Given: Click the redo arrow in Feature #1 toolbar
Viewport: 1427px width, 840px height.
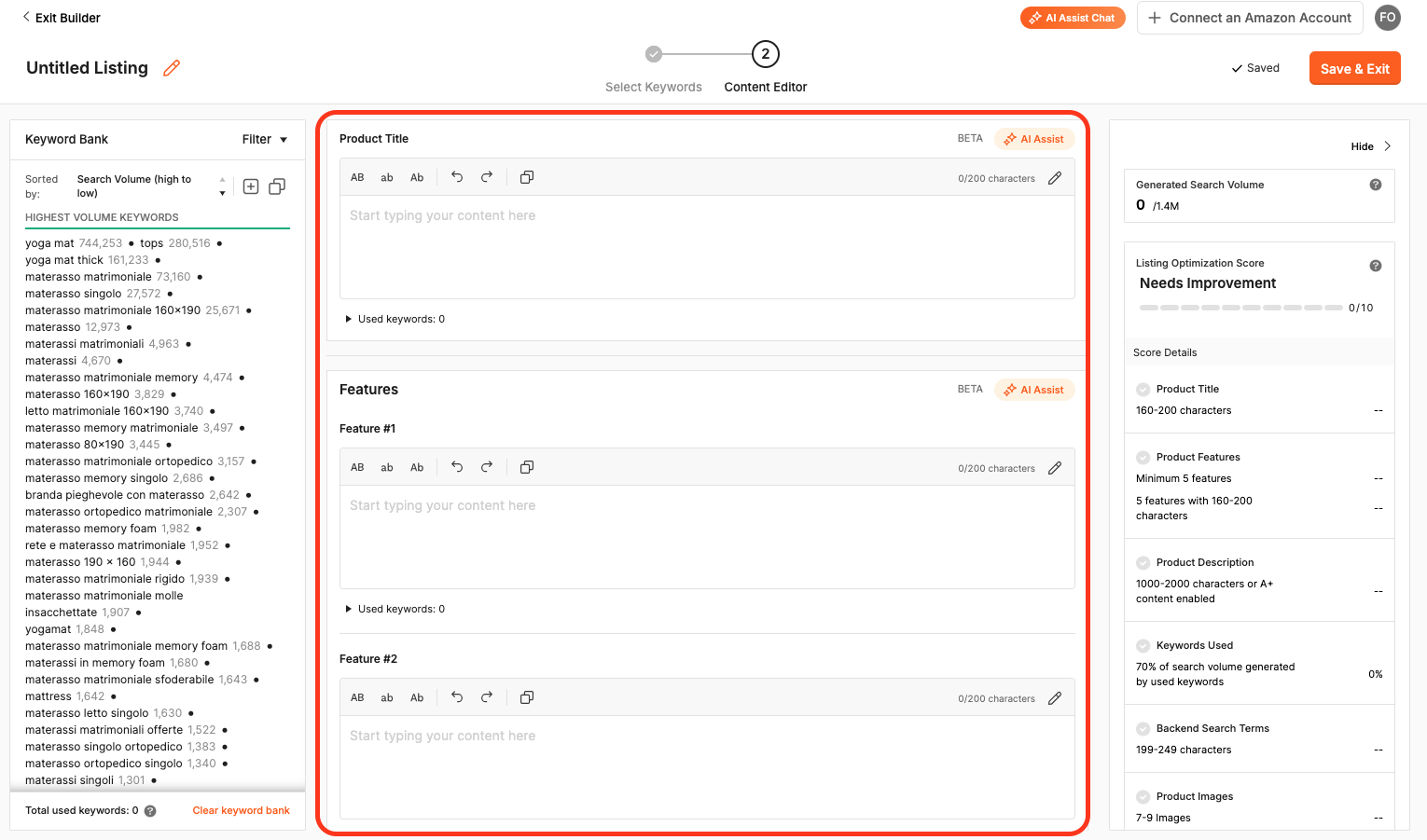Looking at the screenshot, I should [487, 467].
